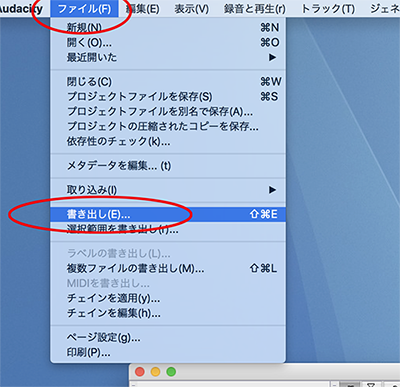
Task: Choose プロジェクトファイルを別名で保存(A)...
Action: coord(168,111)
